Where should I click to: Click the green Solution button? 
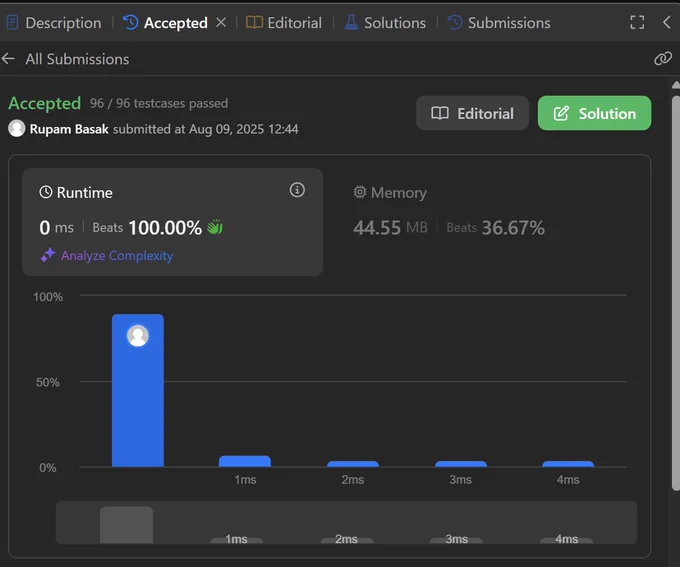(x=594, y=113)
